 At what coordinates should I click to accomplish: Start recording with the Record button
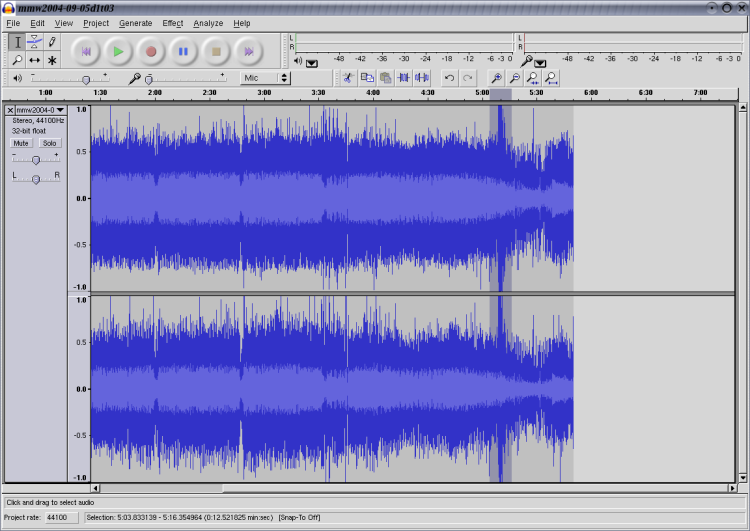(151, 51)
